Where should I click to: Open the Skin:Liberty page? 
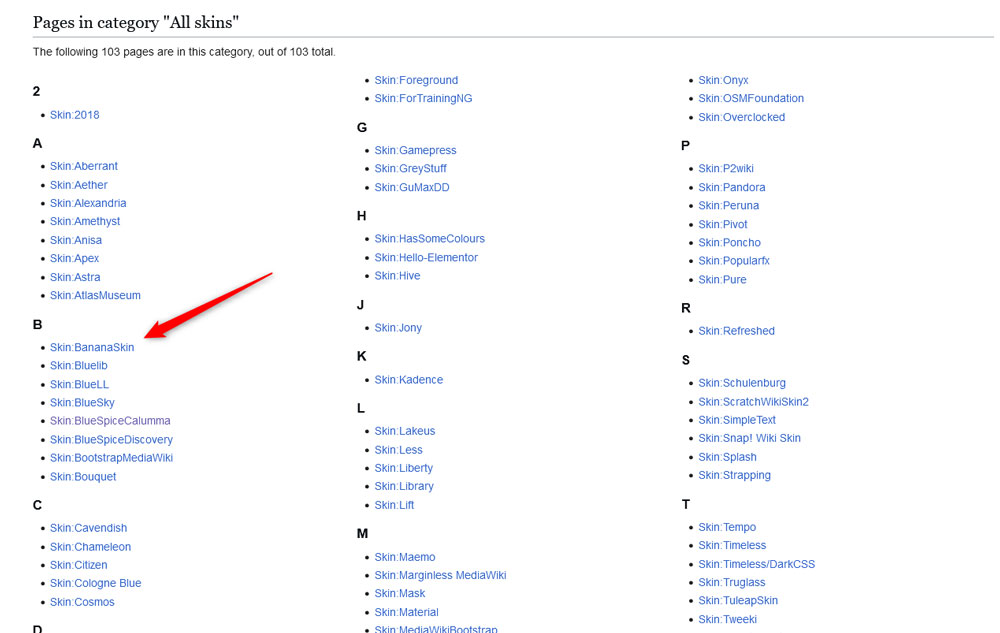point(404,467)
